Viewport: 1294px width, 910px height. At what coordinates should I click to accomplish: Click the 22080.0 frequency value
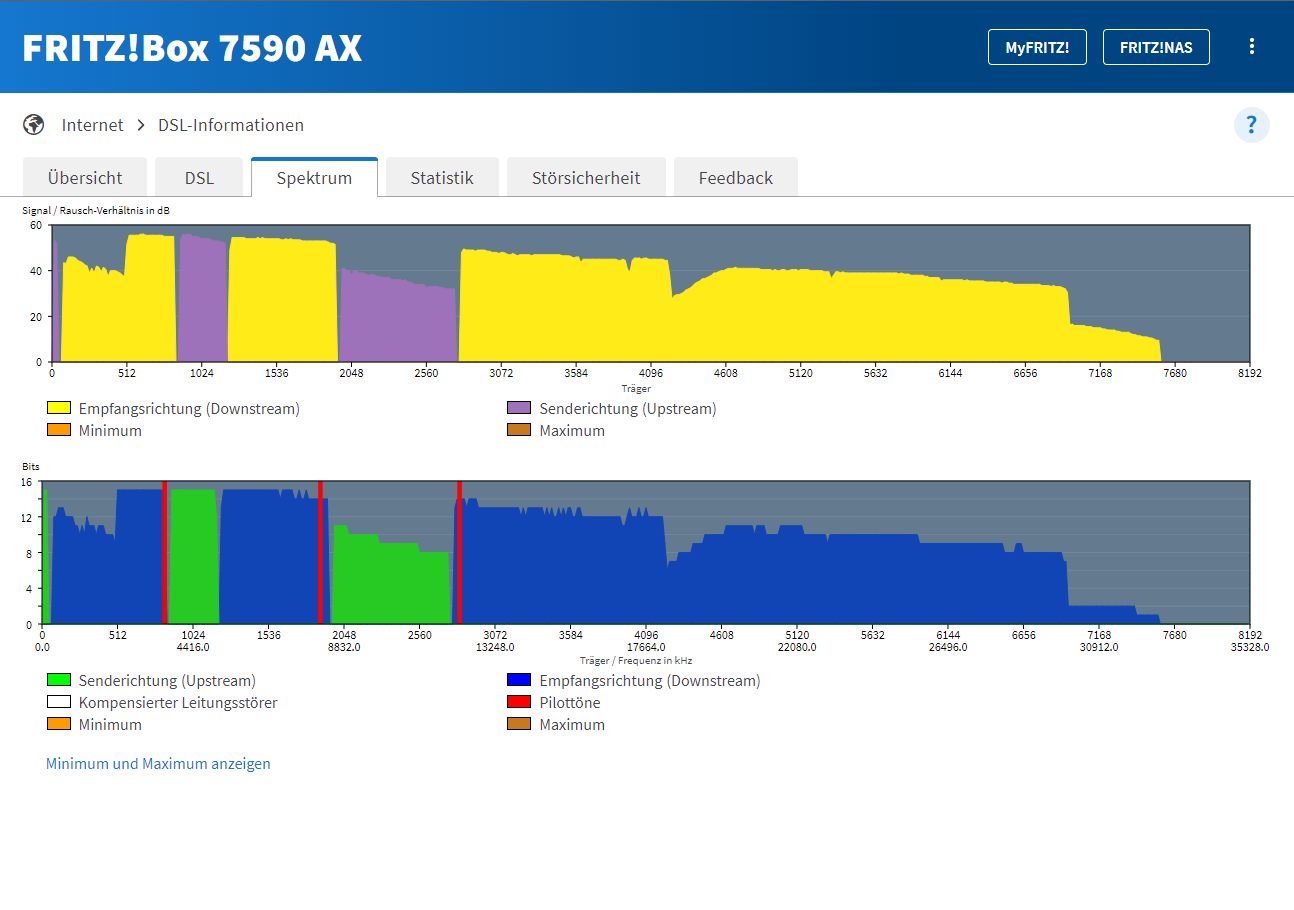797,647
